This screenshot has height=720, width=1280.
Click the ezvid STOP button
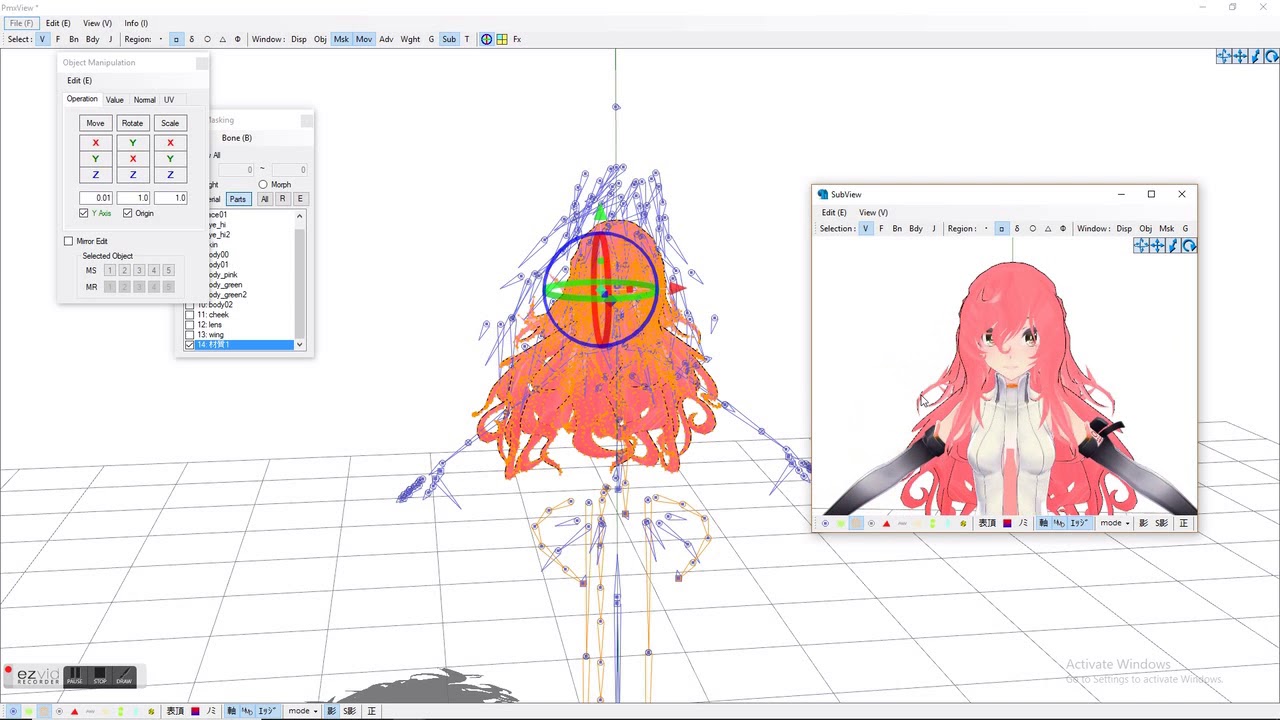coord(99,677)
